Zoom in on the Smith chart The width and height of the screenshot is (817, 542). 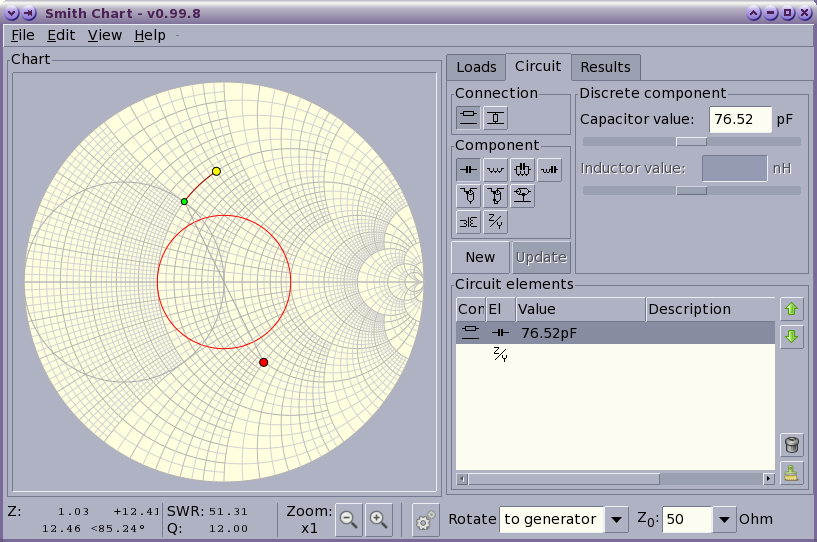[x=379, y=519]
